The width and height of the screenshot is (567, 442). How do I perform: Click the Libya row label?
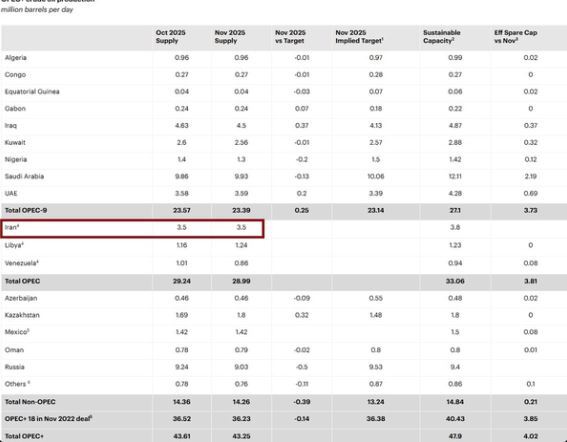(14, 245)
